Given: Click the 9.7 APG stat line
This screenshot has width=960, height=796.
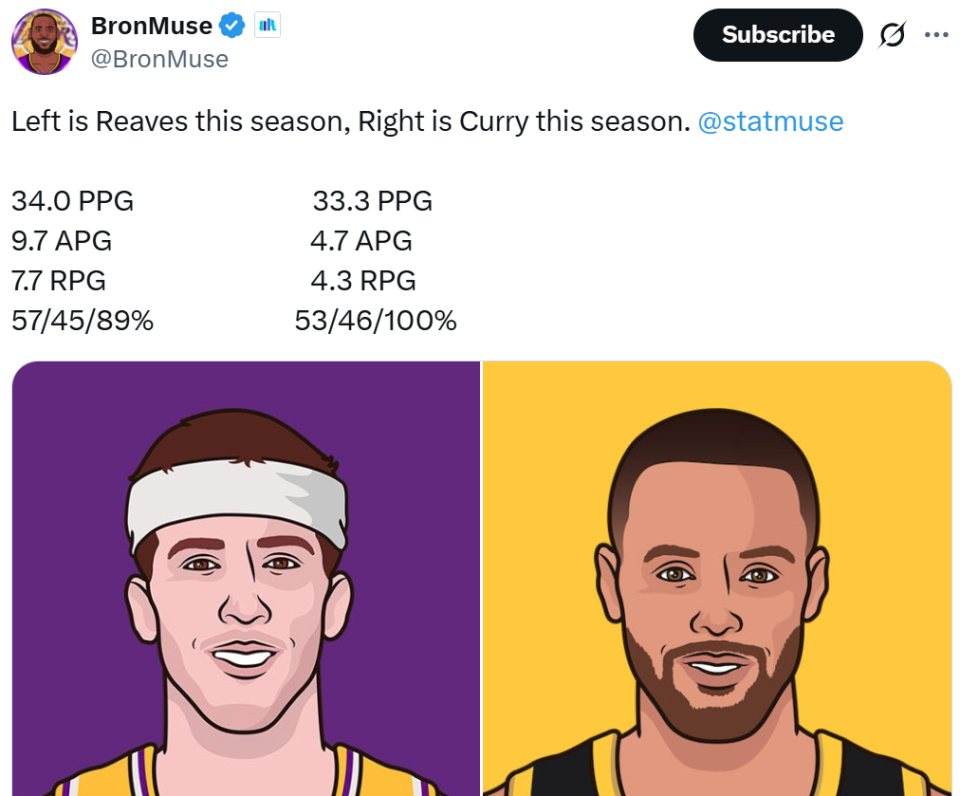Looking at the screenshot, I should pos(62,241).
